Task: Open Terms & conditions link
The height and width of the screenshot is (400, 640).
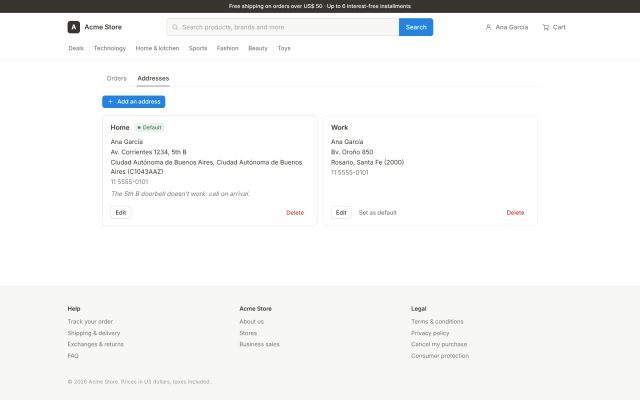Action: tap(437, 322)
